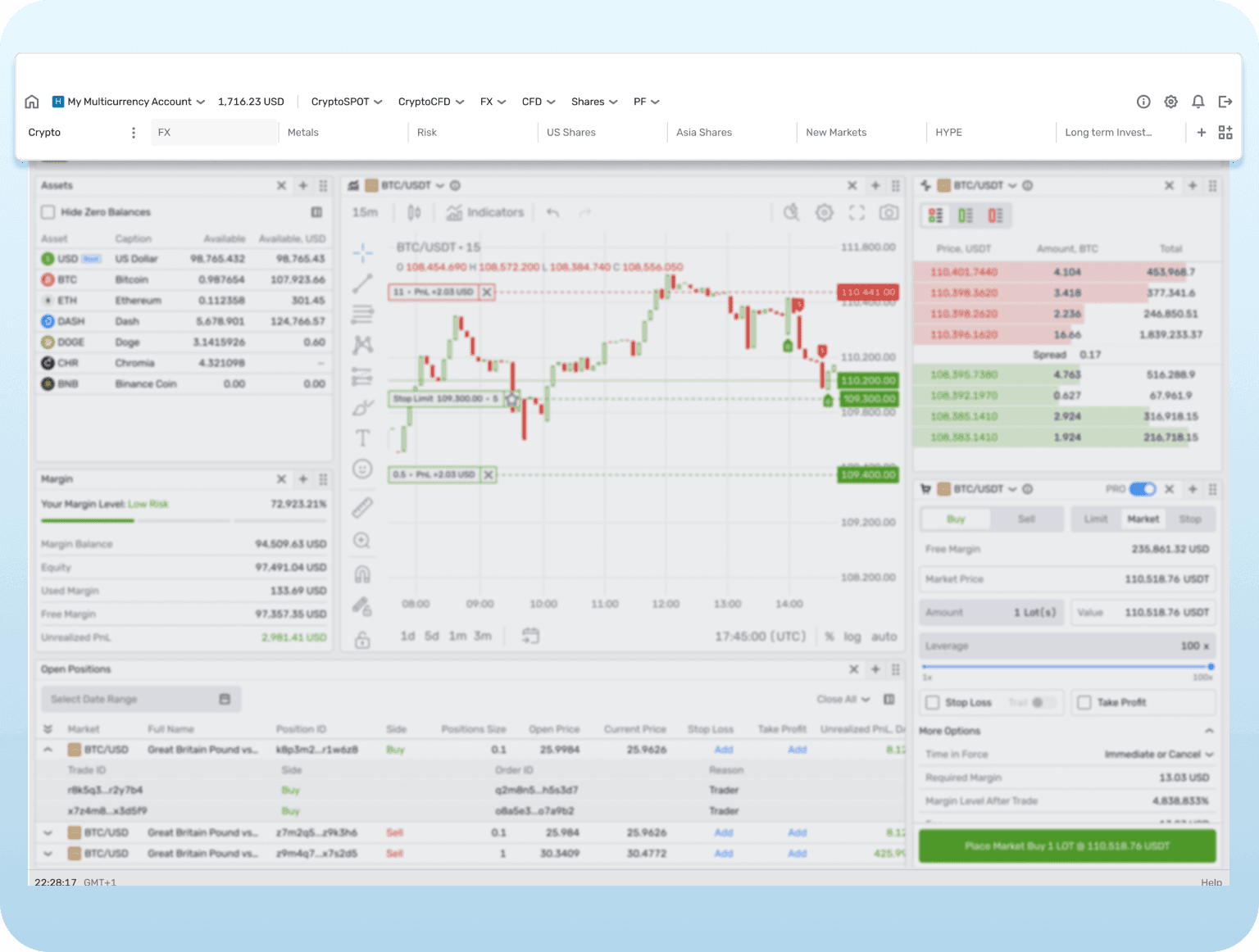Check Hide Zero Balances box
The image size is (1259, 952).
pos(48,212)
